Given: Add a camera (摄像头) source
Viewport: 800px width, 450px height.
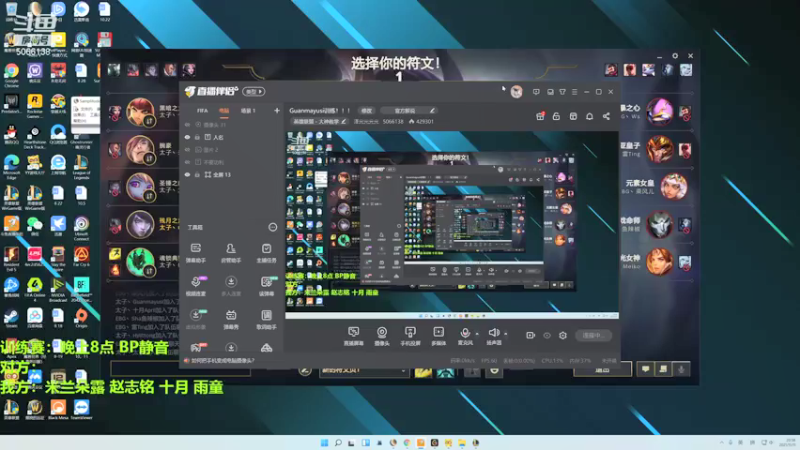Looking at the screenshot, I should click(382, 336).
